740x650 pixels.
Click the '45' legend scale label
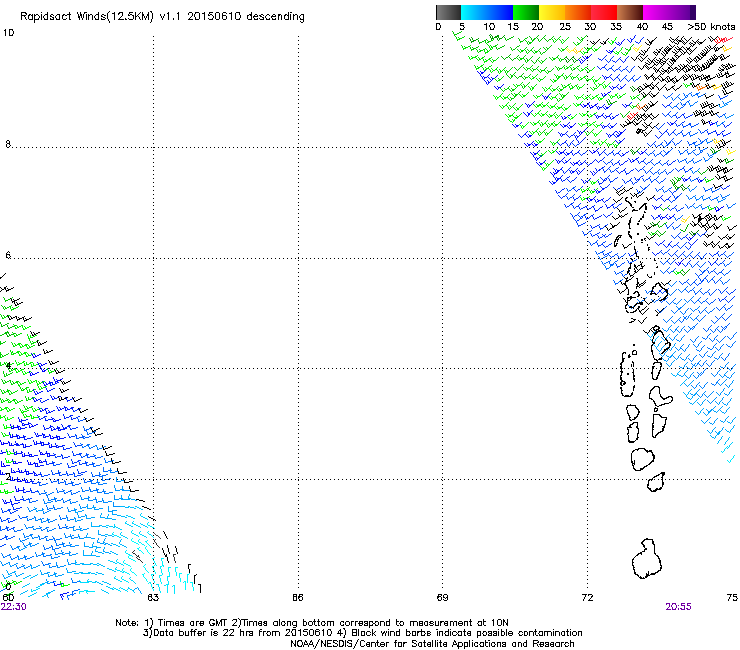667,27
